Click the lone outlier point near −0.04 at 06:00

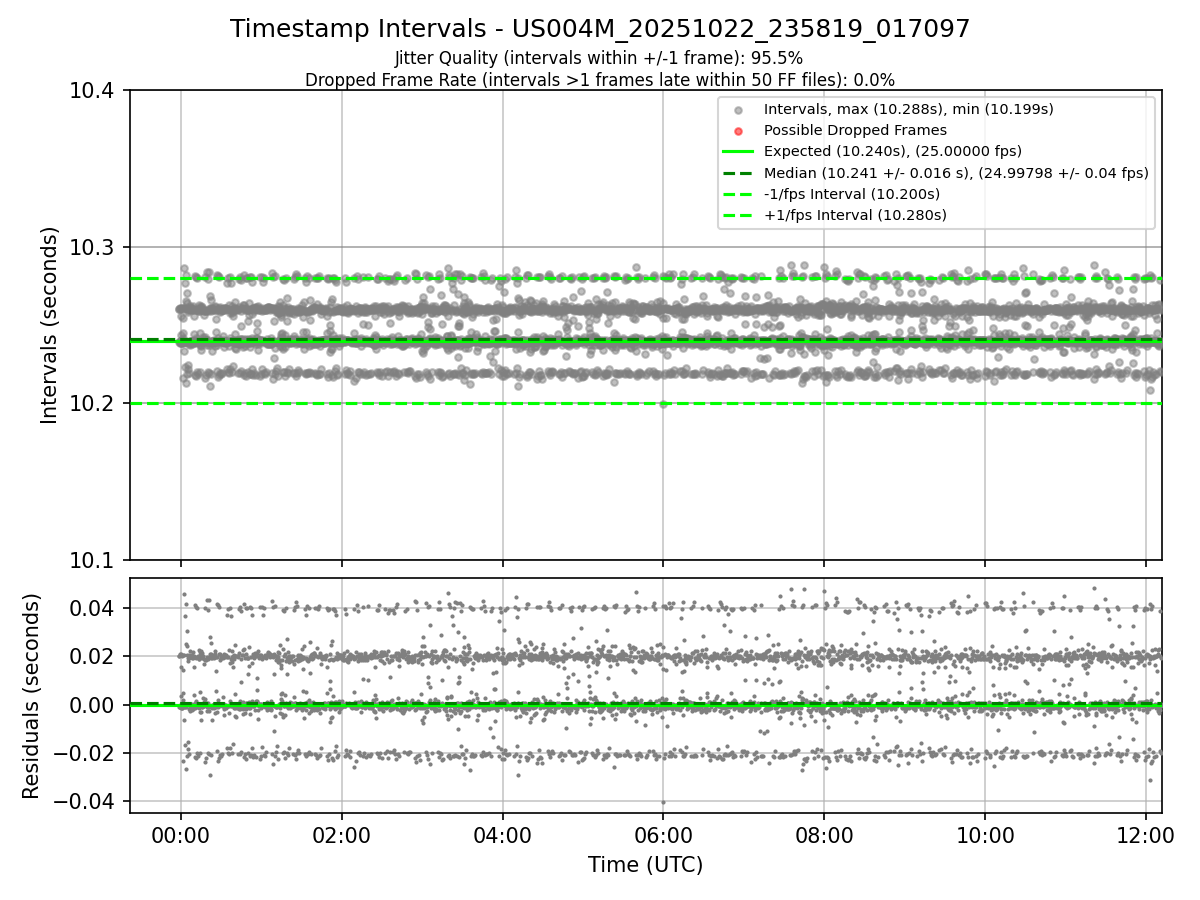(x=663, y=802)
